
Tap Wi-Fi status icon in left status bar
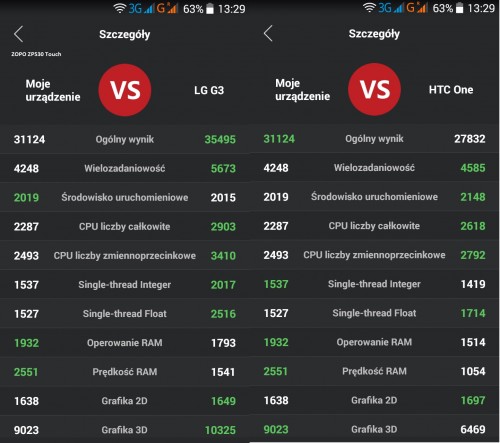pos(120,8)
